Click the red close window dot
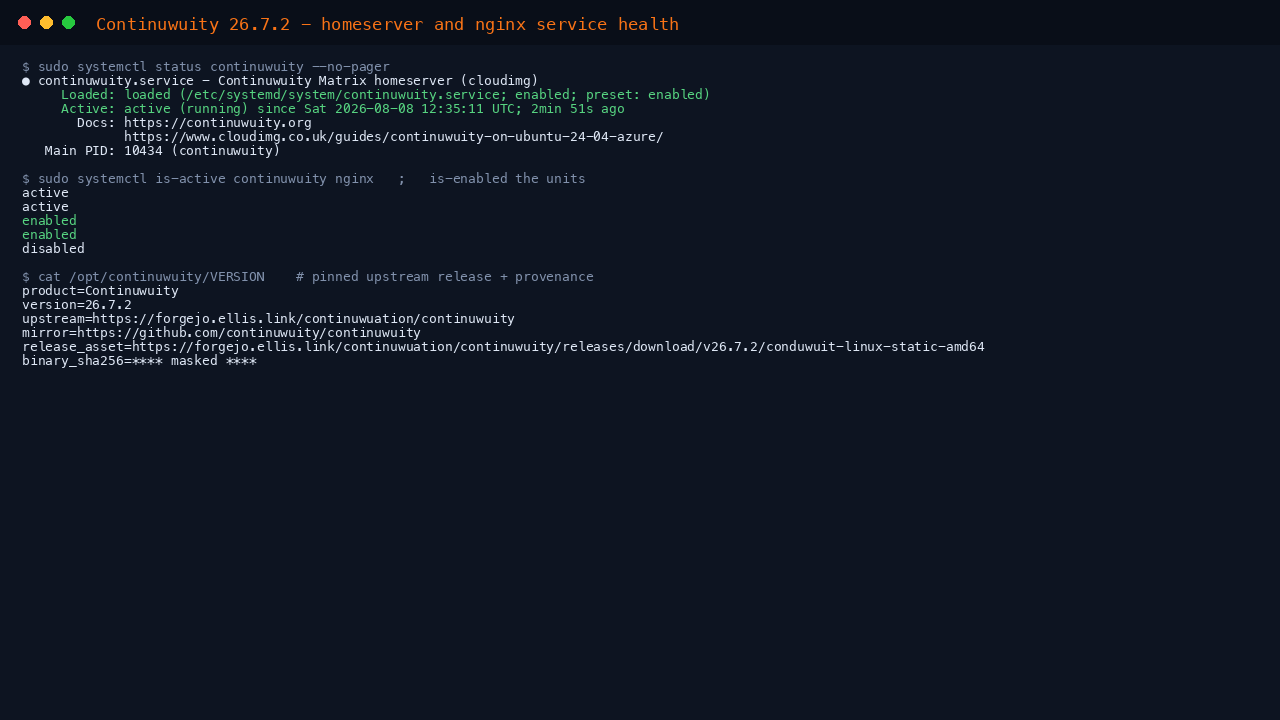The height and width of the screenshot is (720, 1280). click(x=25, y=23)
